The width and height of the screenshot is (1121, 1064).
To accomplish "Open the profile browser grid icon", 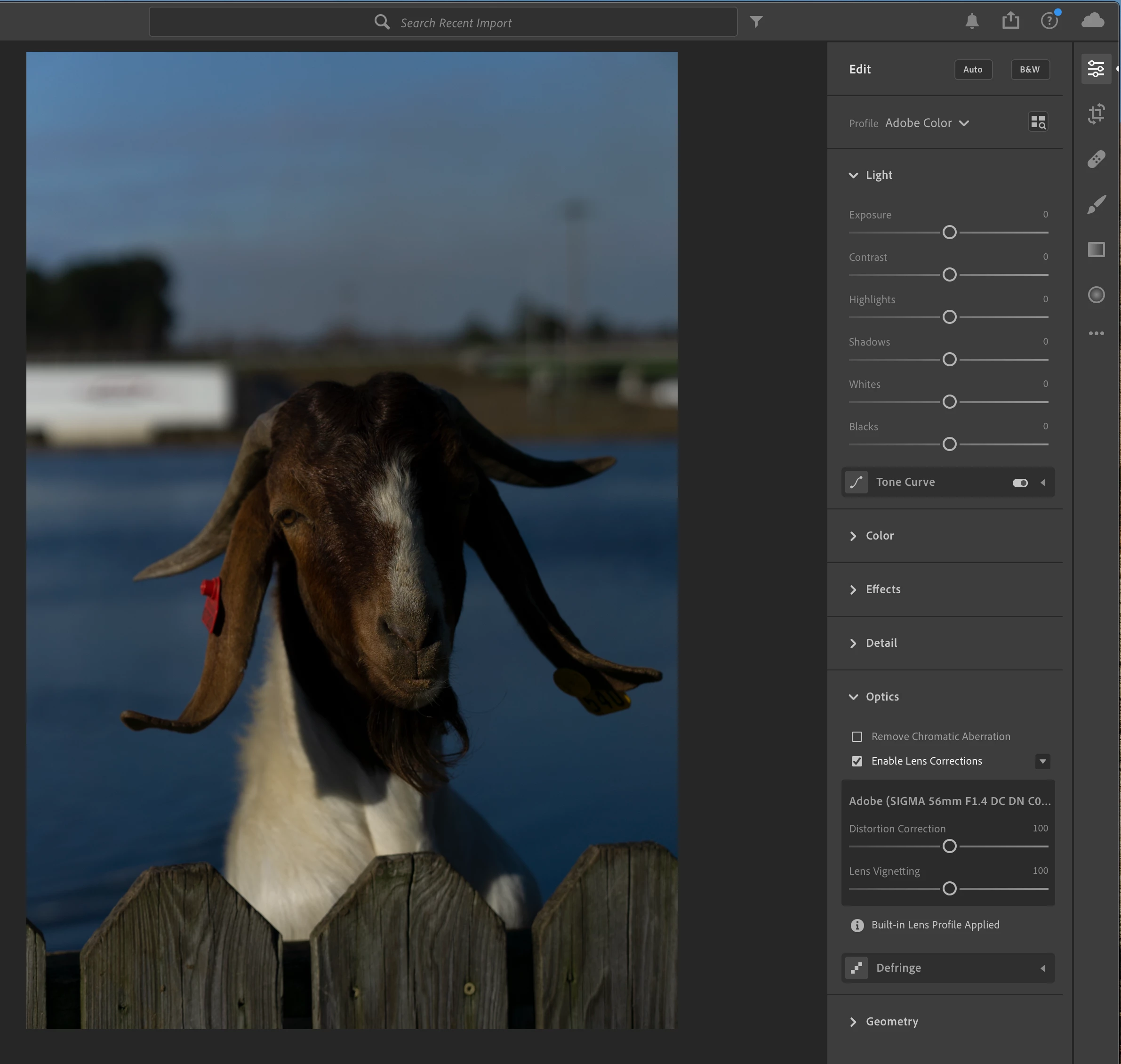I will [x=1038, y=122].
